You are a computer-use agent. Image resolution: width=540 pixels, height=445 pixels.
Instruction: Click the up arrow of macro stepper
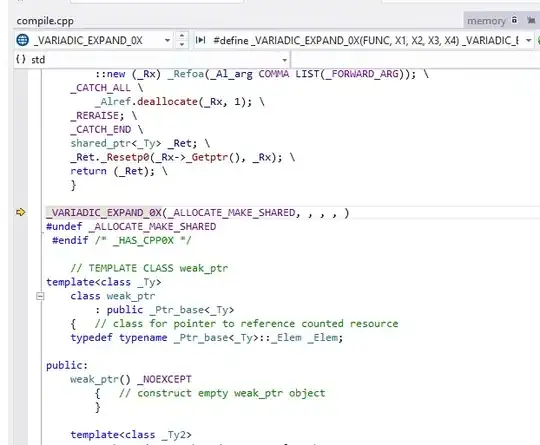tap(182, 35)
